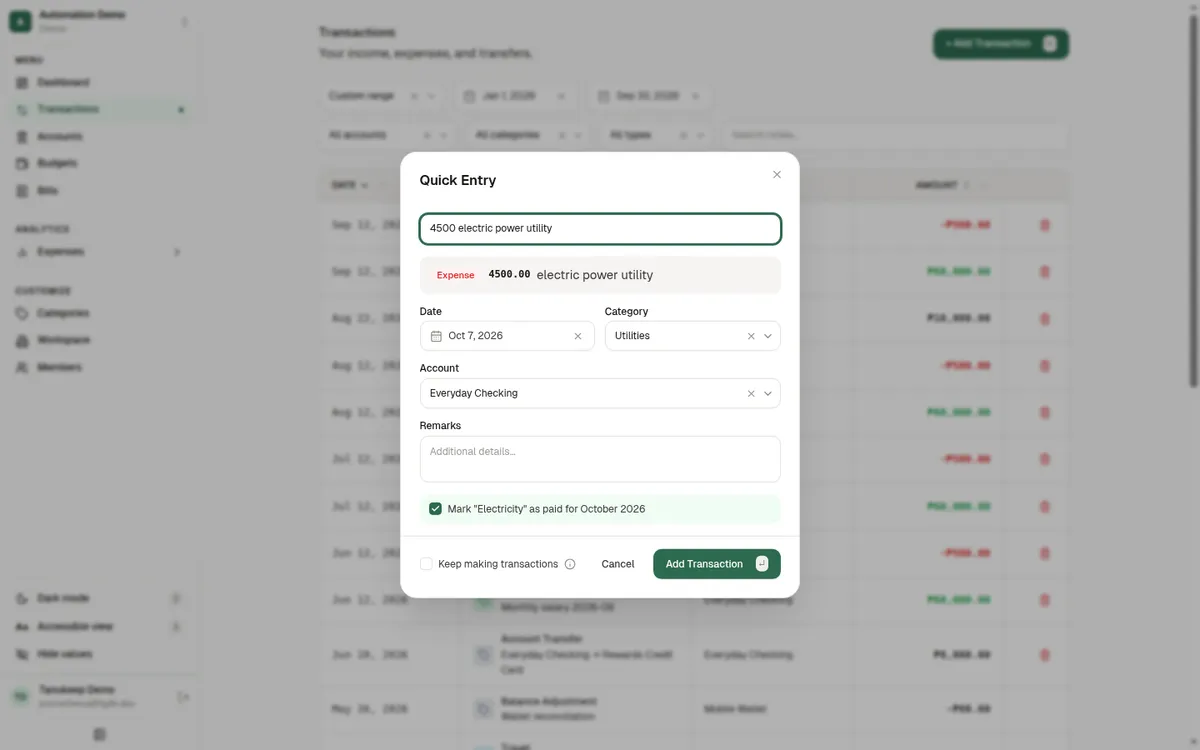Click the parsed 4500.00 amount
This screenshot has width=1200, height=750.
[509, 275]
